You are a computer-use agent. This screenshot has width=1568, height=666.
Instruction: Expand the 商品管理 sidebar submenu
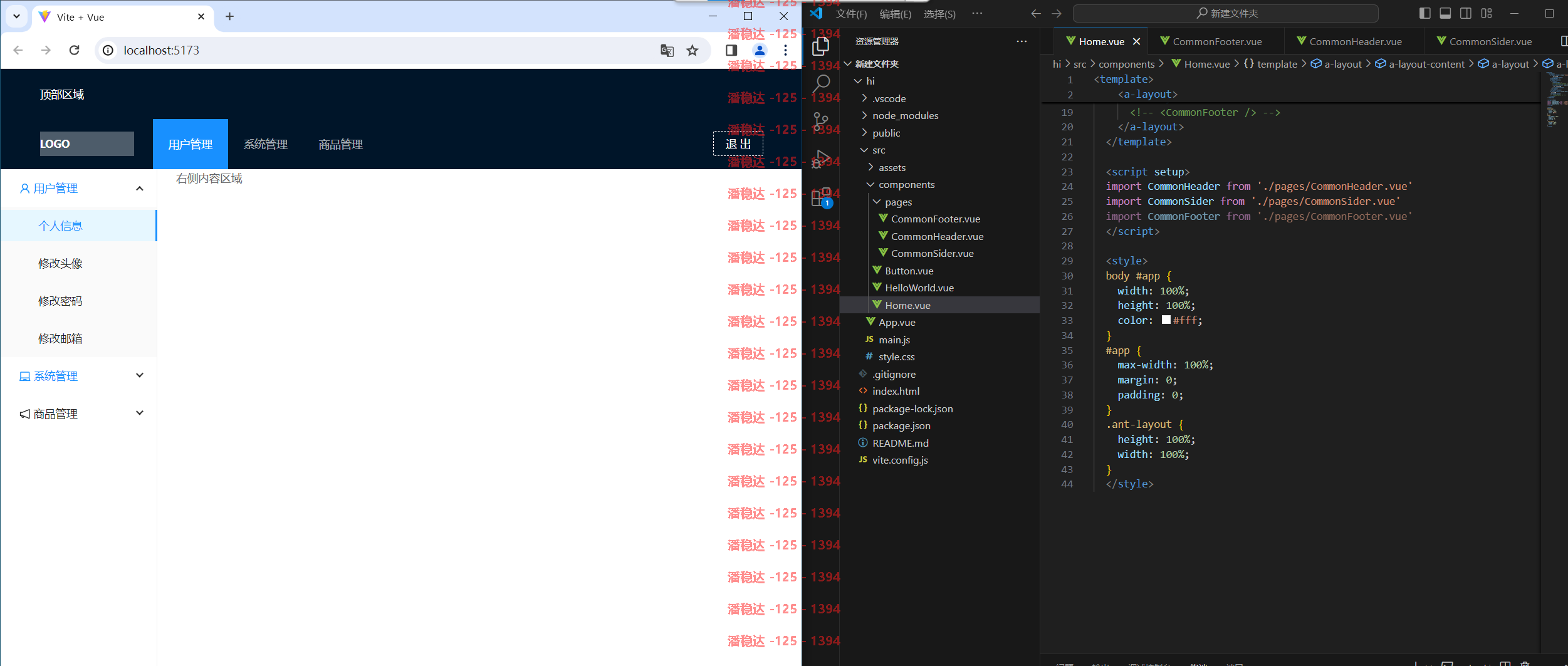[79, 414]
